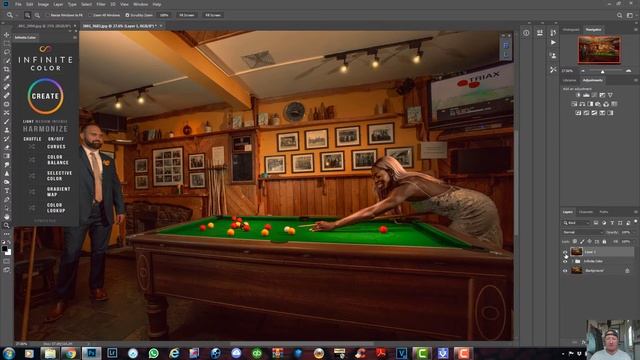
Task: Open the search icon at top right
Action: [x=620, y=15]
